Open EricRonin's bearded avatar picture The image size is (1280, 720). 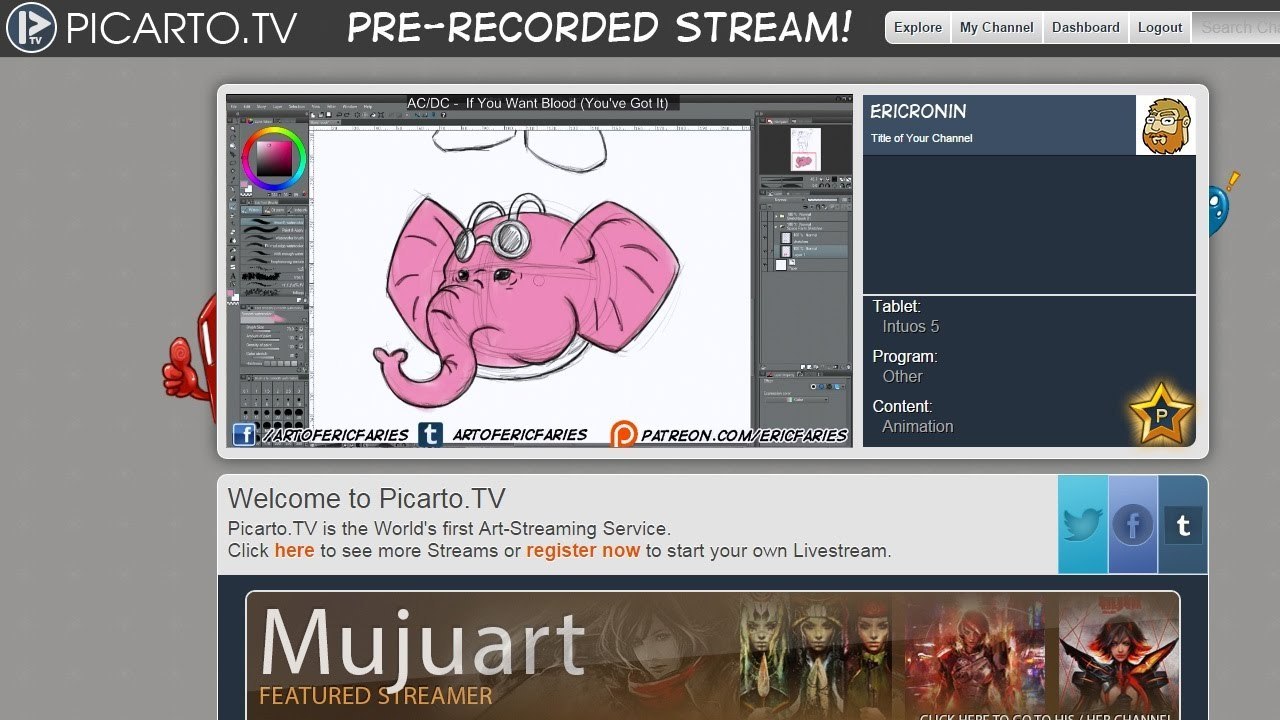pyautogui.click(x=1165, y=125)
